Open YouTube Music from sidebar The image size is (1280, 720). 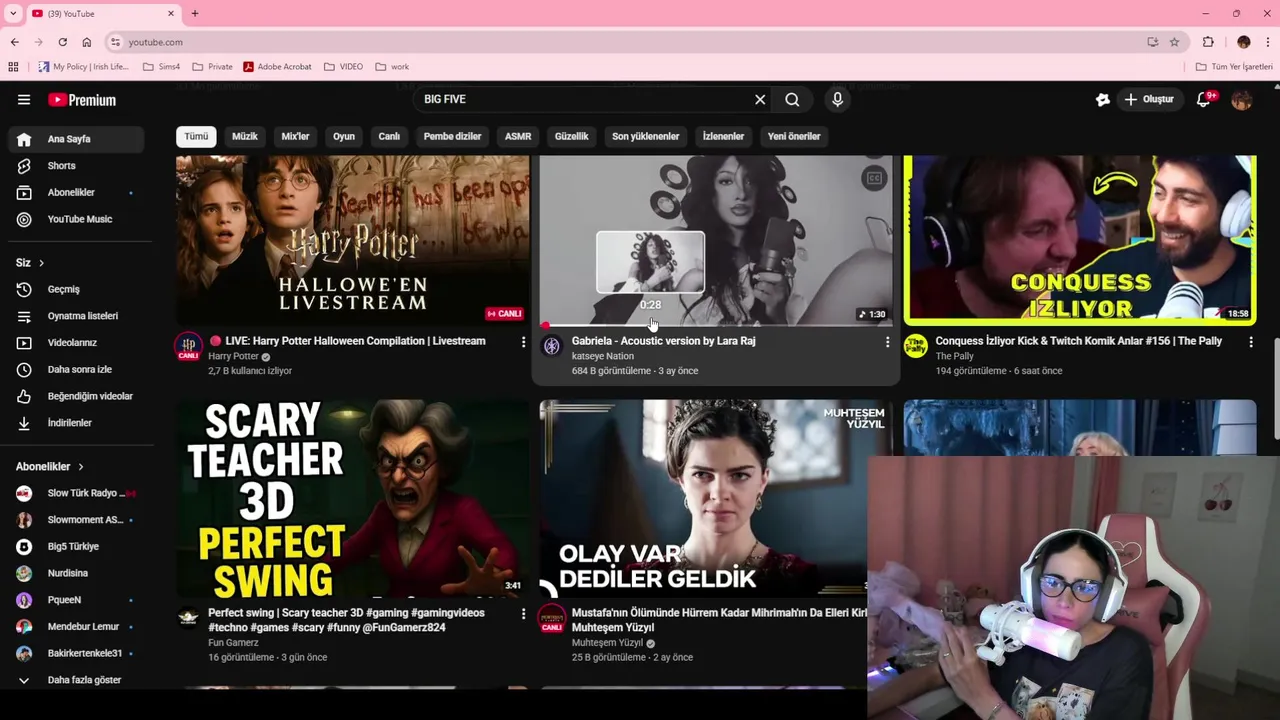[x=76, y=219]
